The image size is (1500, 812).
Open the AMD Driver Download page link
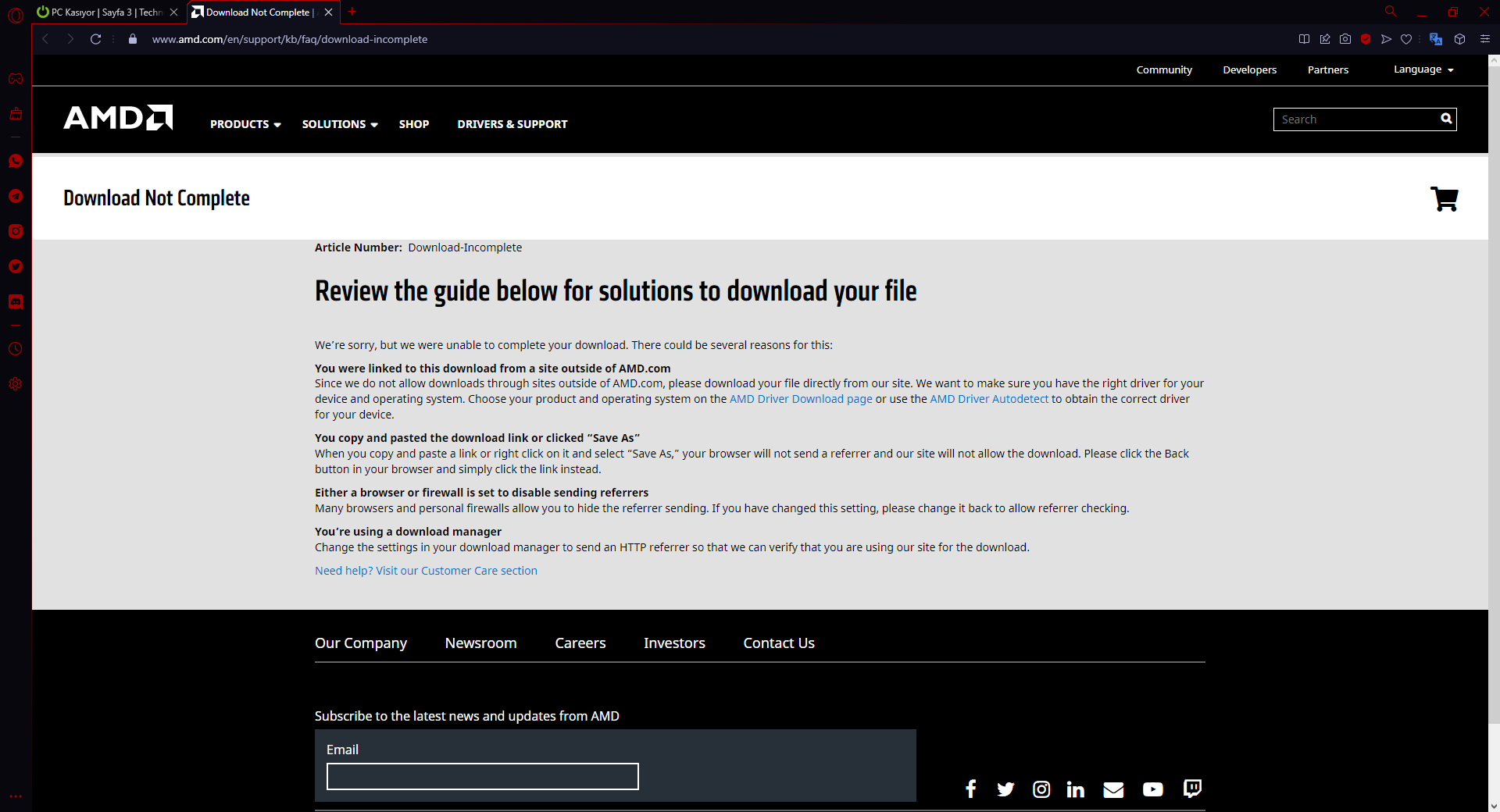click(x=801, y=399)
